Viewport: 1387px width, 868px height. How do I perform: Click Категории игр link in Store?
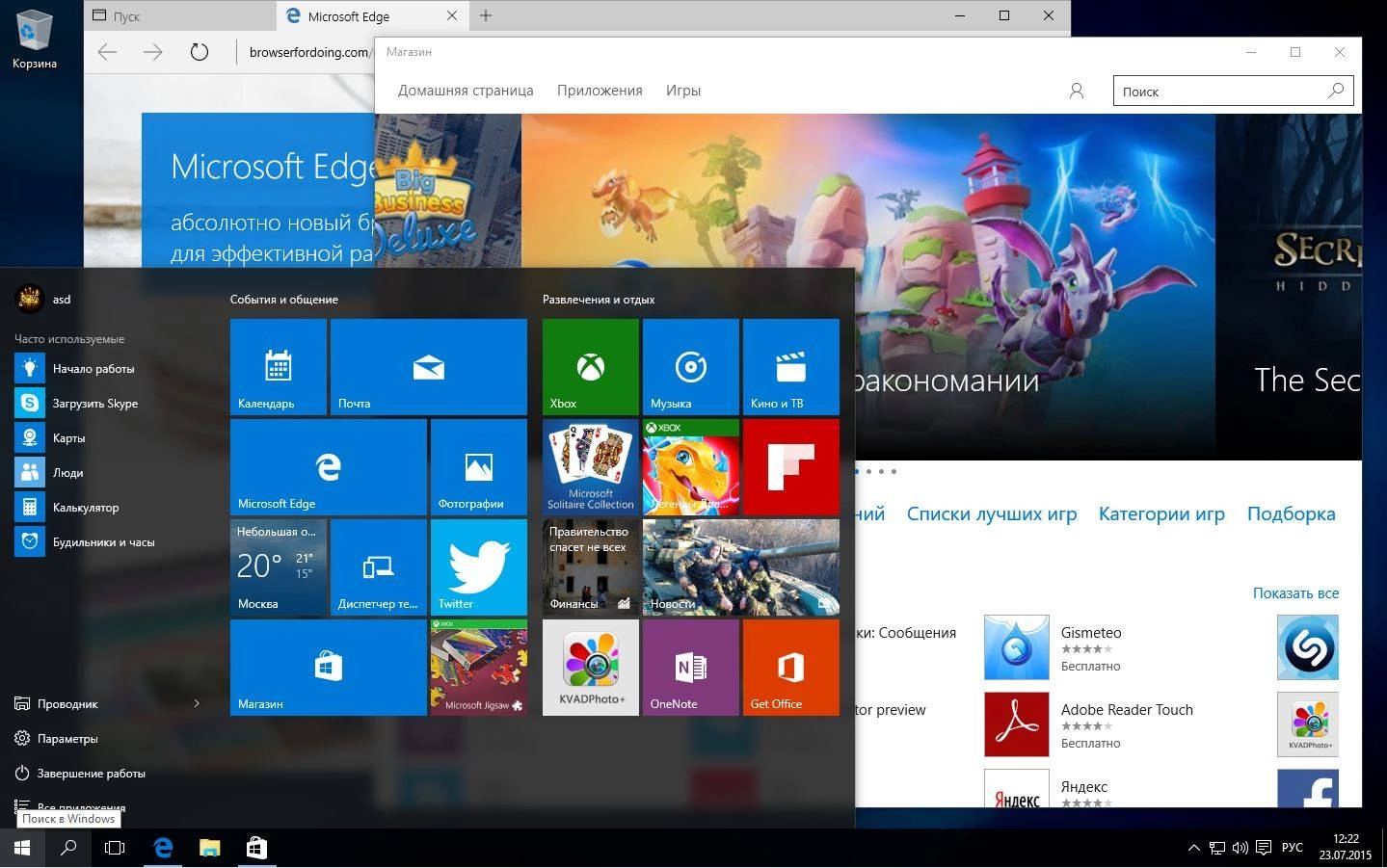pos(1161,514)
